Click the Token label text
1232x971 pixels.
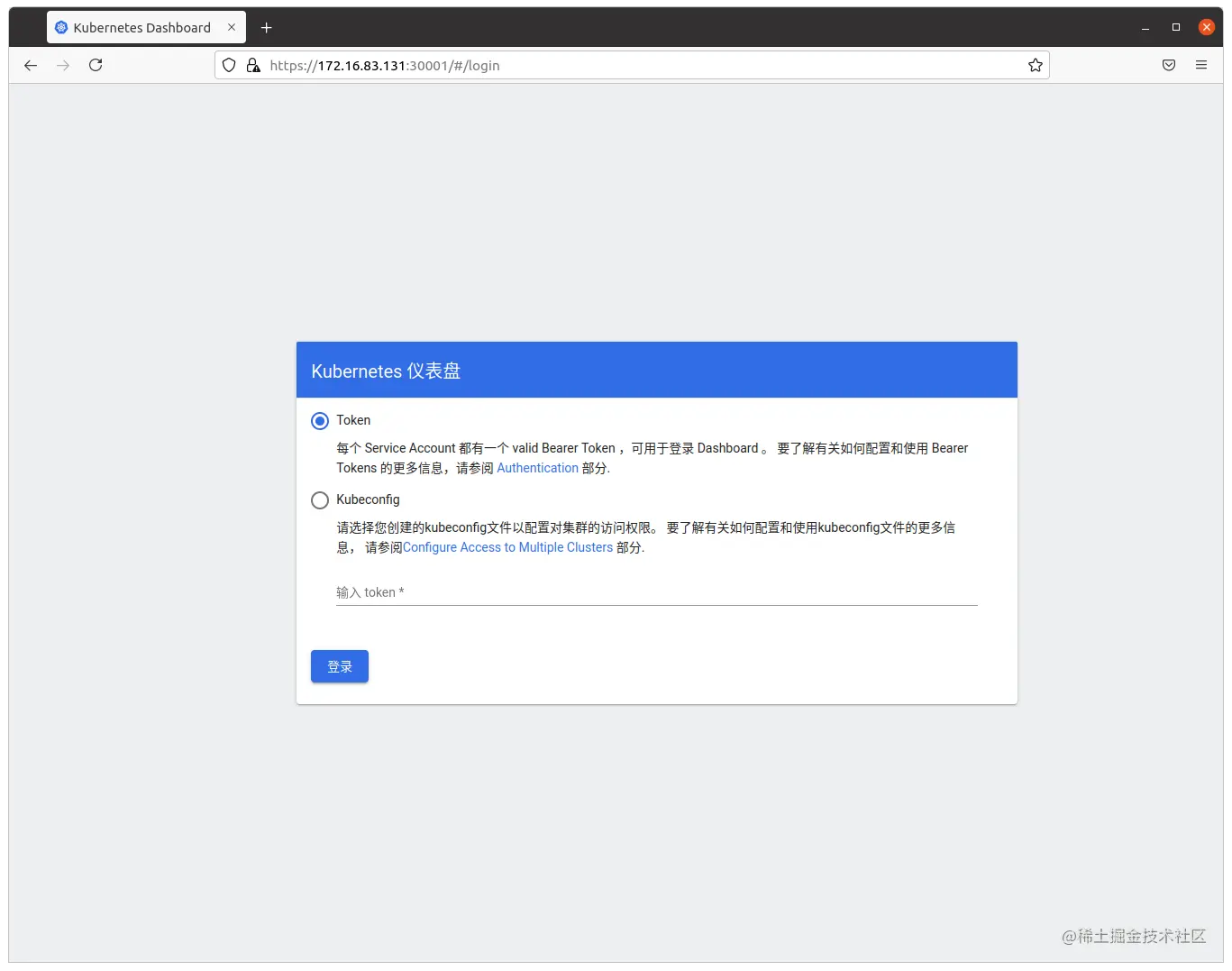point(353,420)
